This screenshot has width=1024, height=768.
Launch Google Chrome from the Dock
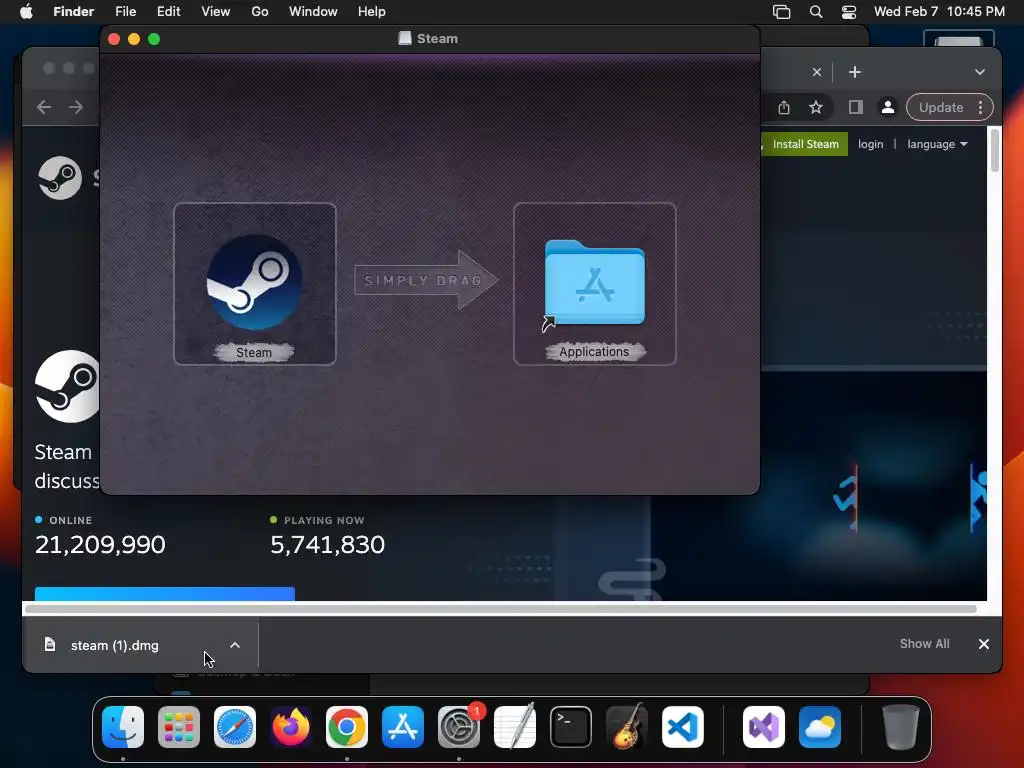[347, 726]
